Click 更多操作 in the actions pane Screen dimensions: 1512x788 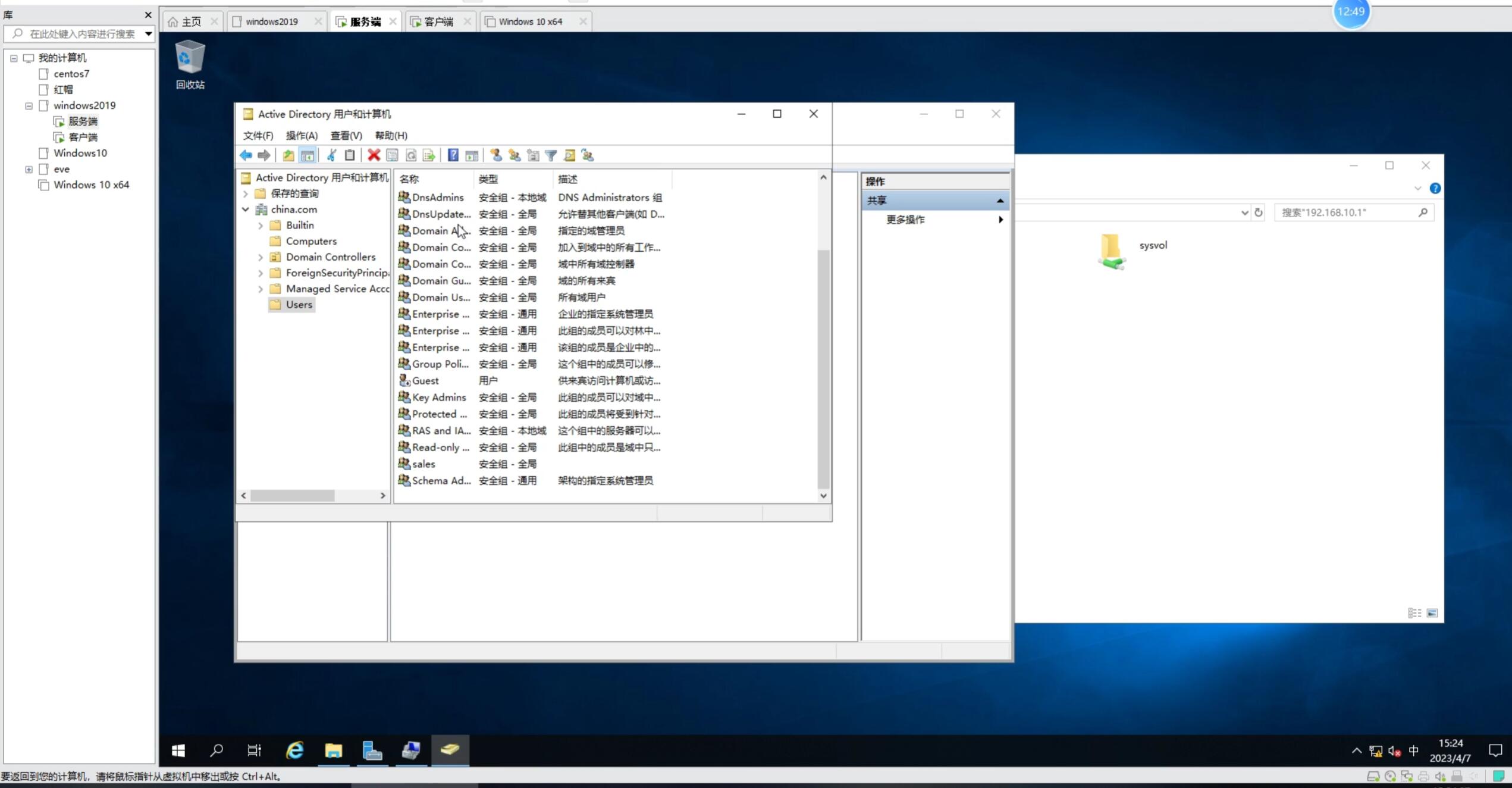(905, 220)
